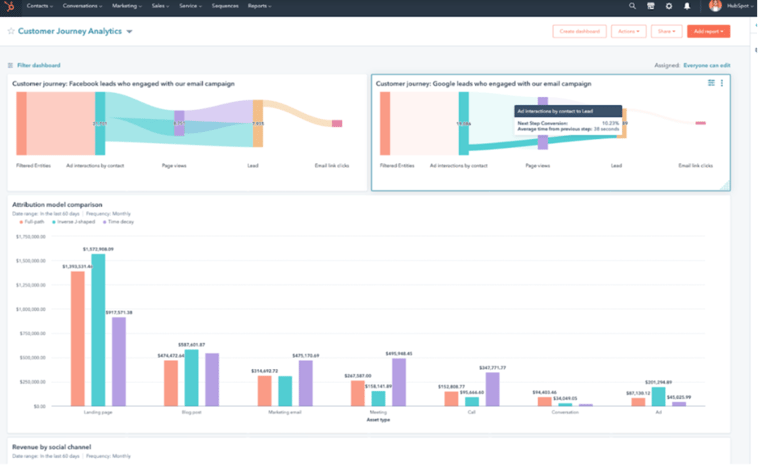Expand the Add report dropdown button
758x466 pixels.
(x=708, y=32)
